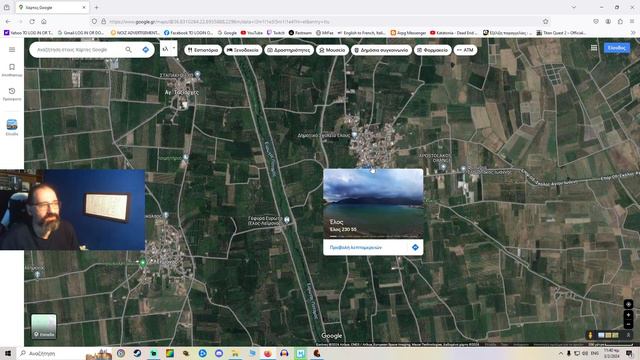Viewport: 640px width, 360px height.
Task: Open English to French bookmark
Action: point(362,33)
